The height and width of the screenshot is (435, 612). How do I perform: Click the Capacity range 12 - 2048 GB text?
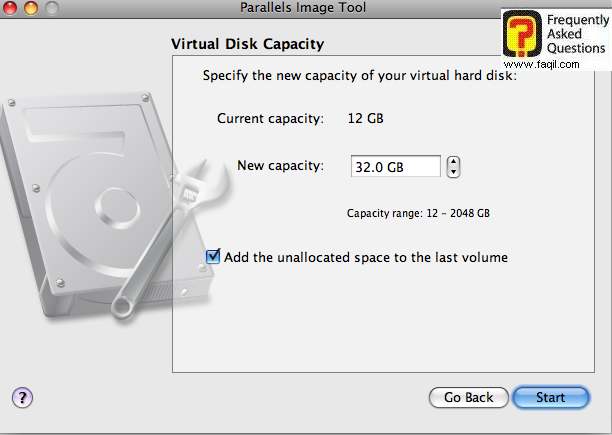click(x=418, y=213)
